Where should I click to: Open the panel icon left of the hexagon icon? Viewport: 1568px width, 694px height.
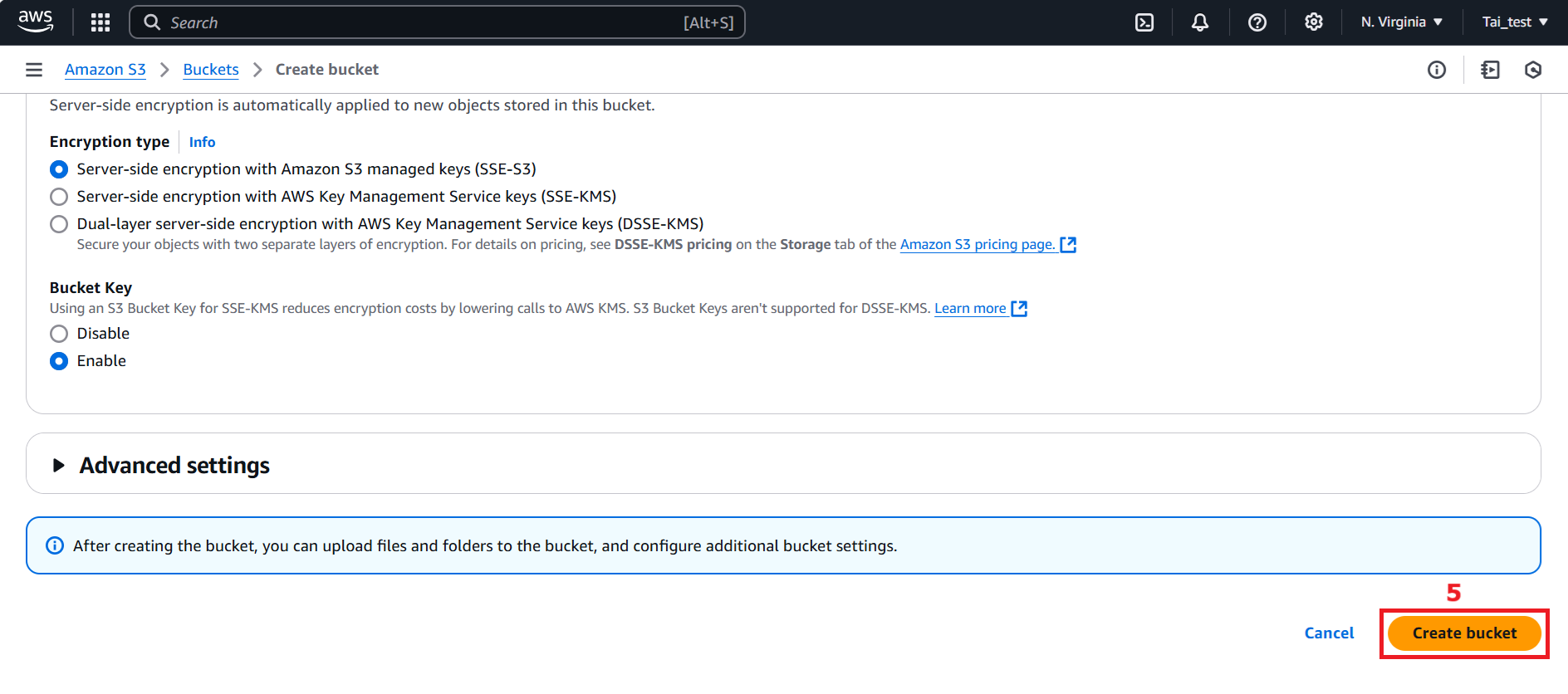(x=1491, y=70)
